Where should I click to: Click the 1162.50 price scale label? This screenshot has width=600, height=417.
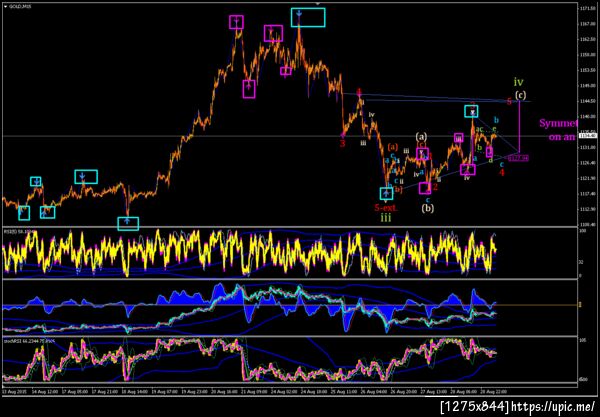coord(588,39)
